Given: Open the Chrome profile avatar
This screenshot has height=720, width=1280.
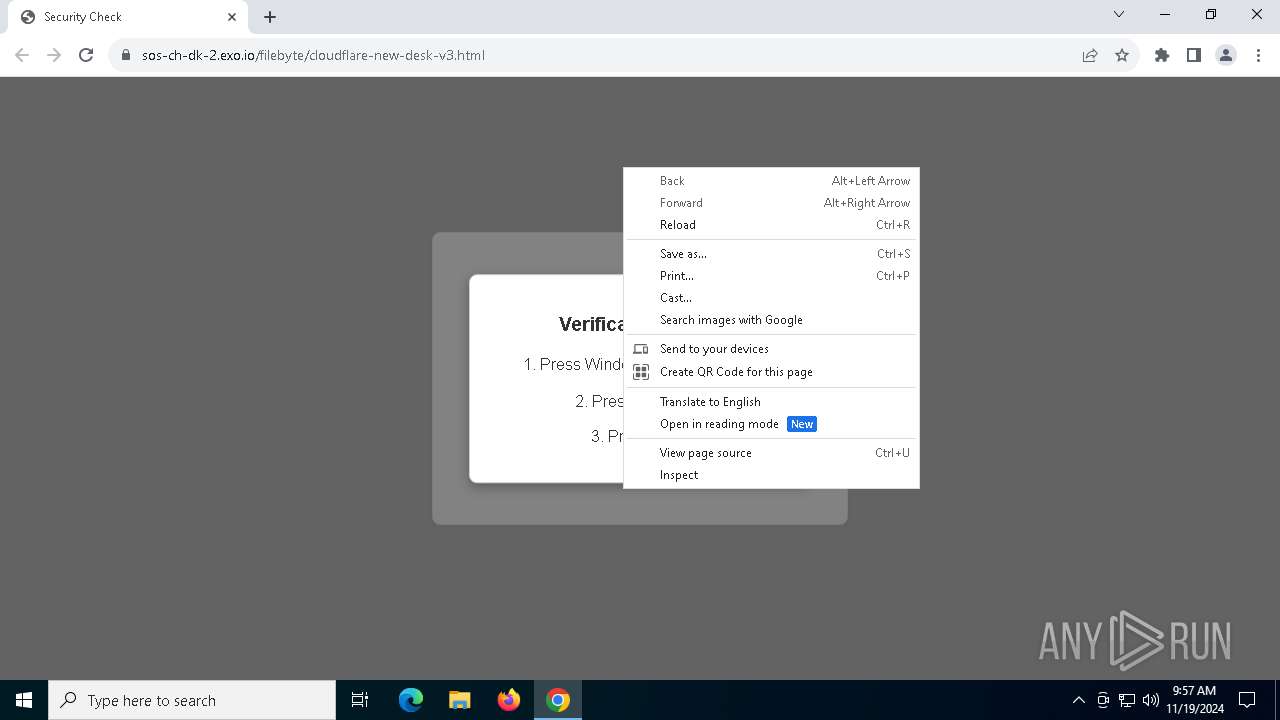Looking at the screenshot, I should [x=1226, y=55].
